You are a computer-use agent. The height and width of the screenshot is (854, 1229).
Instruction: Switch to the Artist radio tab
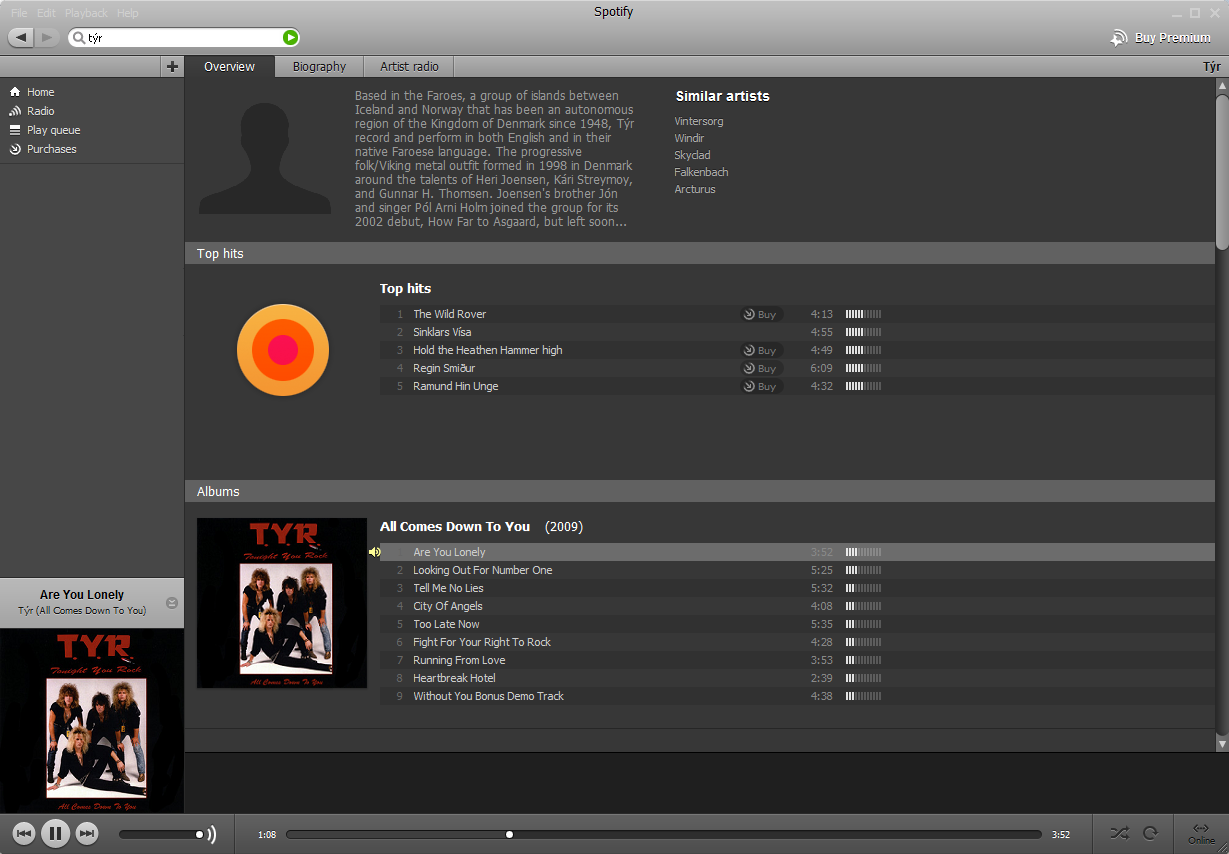(409, 67)
